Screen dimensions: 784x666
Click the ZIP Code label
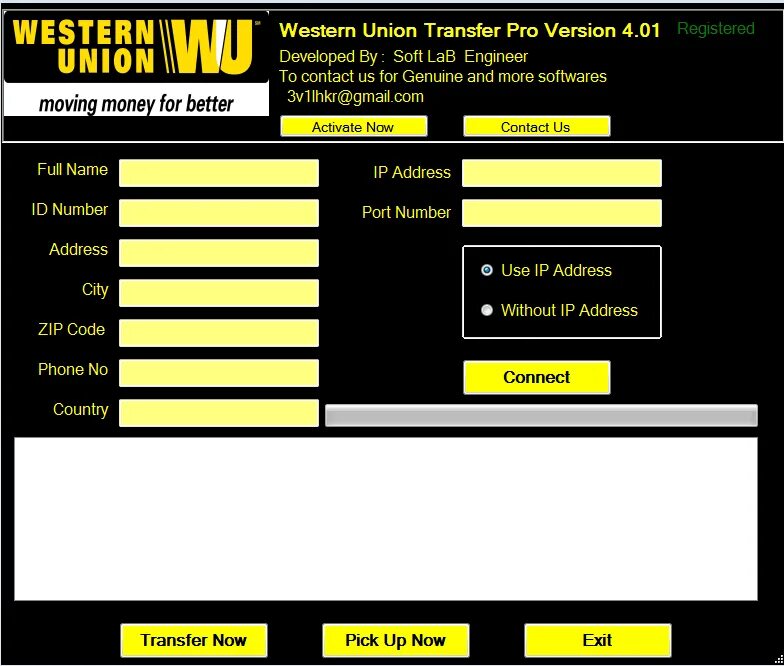coord(72,330)
